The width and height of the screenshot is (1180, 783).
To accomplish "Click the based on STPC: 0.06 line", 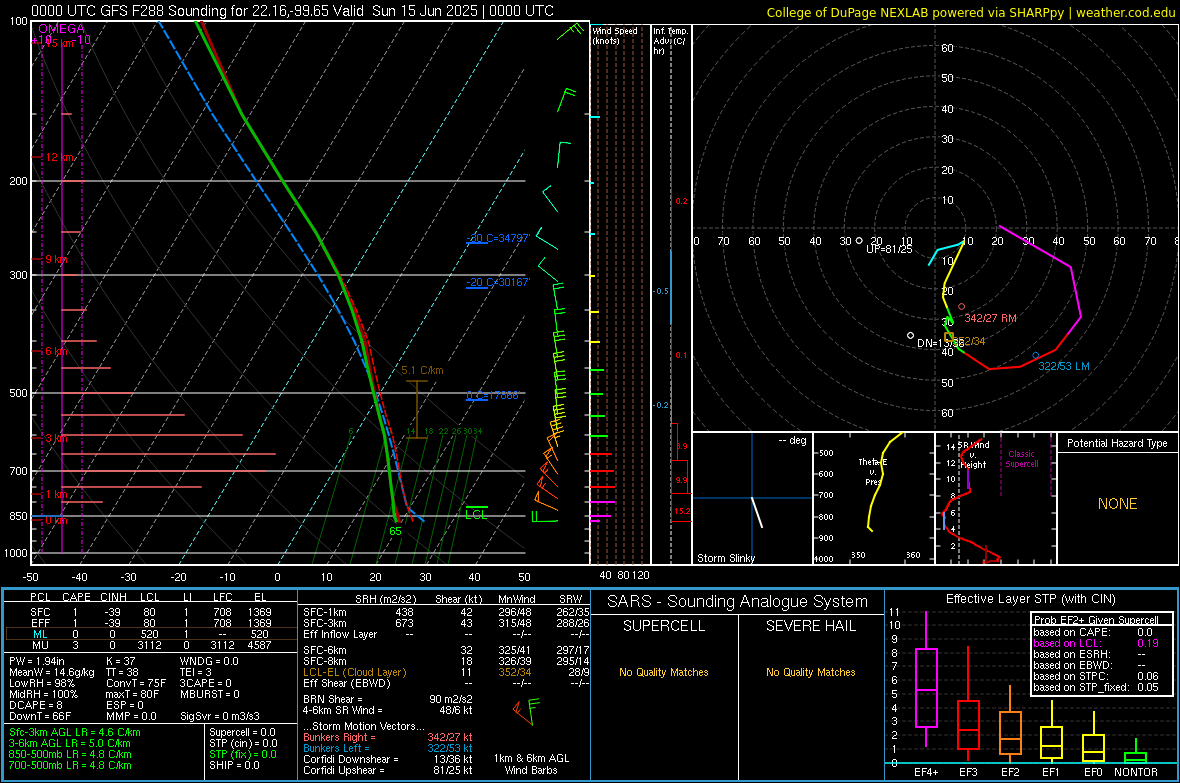I will coord(1096,676).
